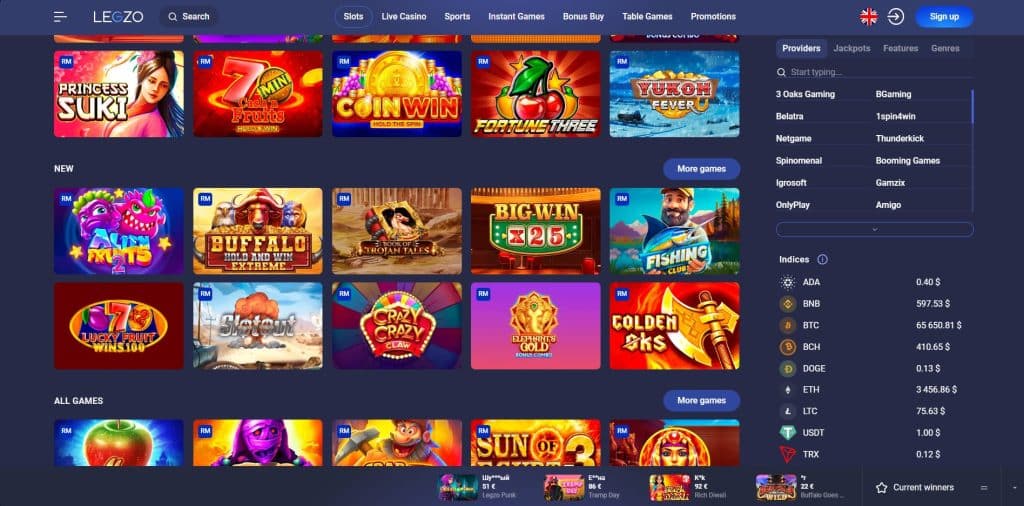Click More games beside NEW
This screenshot has width=1024, height=506.
point(701,168)
